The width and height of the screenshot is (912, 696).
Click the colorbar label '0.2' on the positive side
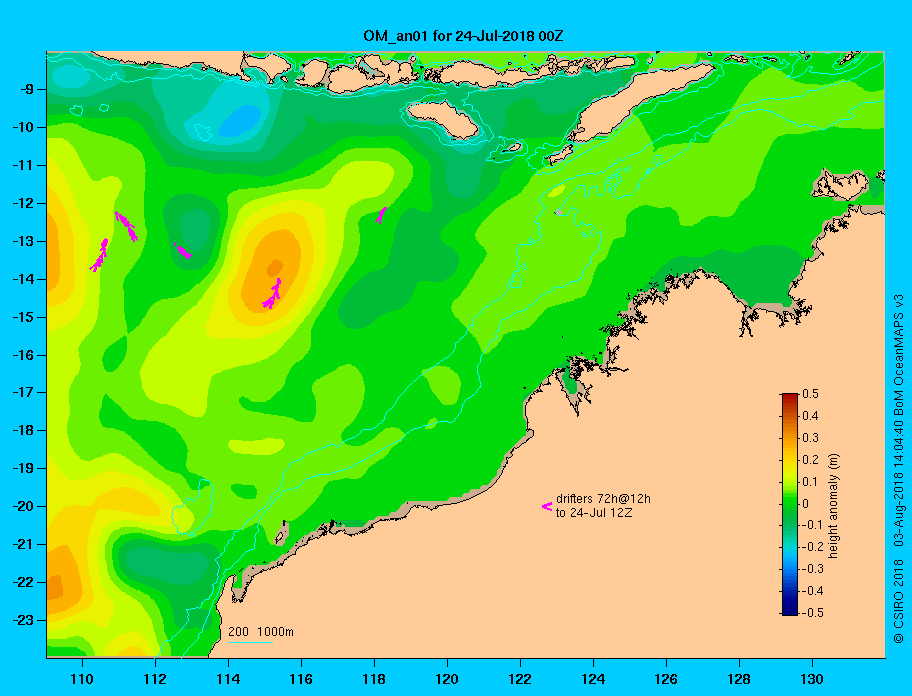[810, 459]
